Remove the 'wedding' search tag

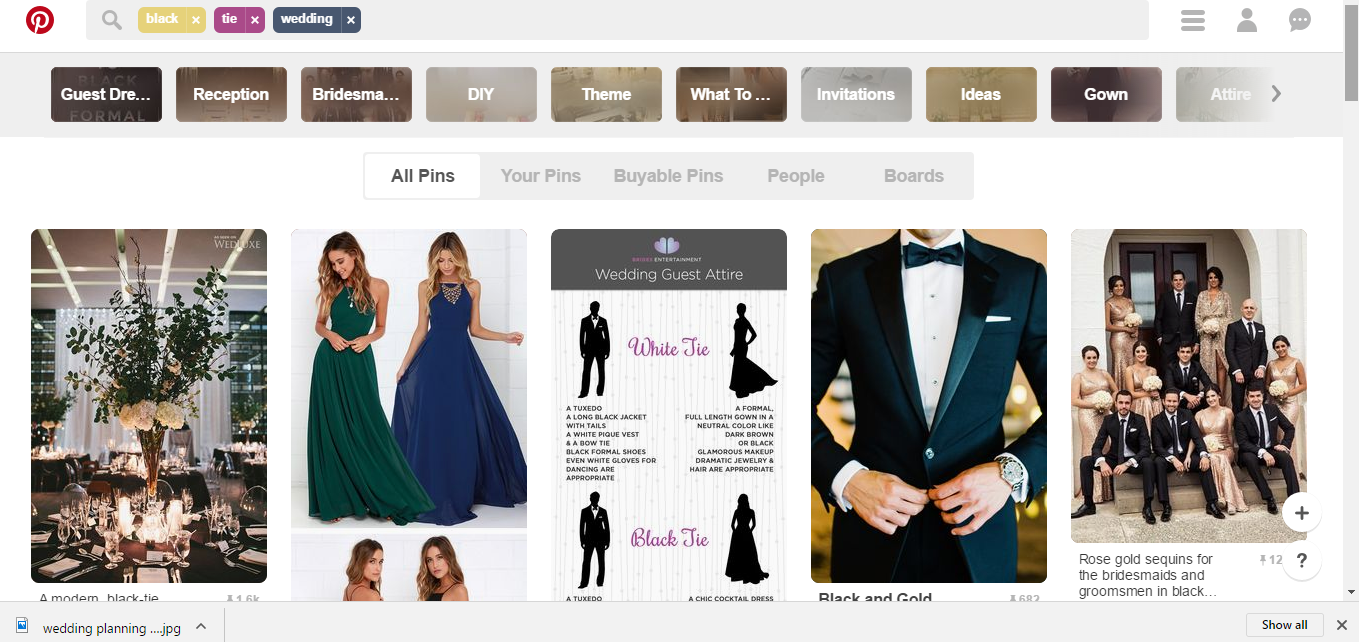[x=350, y=20]
